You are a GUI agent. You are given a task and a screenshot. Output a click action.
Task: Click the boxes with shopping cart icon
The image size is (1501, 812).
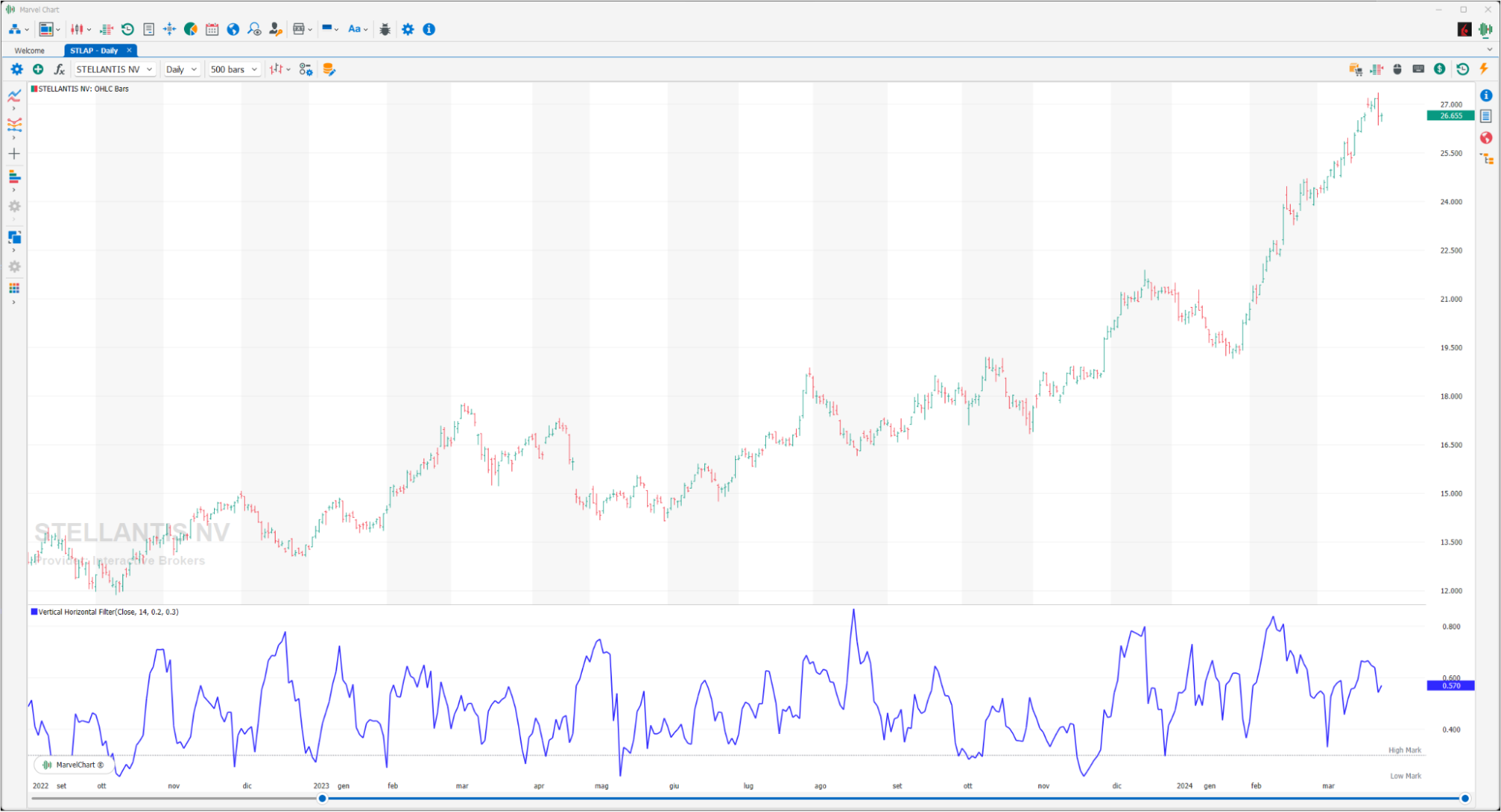coord(1355,69)
